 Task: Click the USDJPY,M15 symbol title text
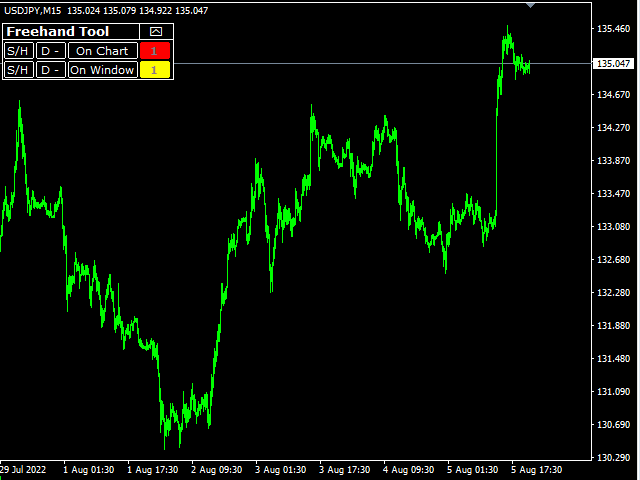coord(33,11)
